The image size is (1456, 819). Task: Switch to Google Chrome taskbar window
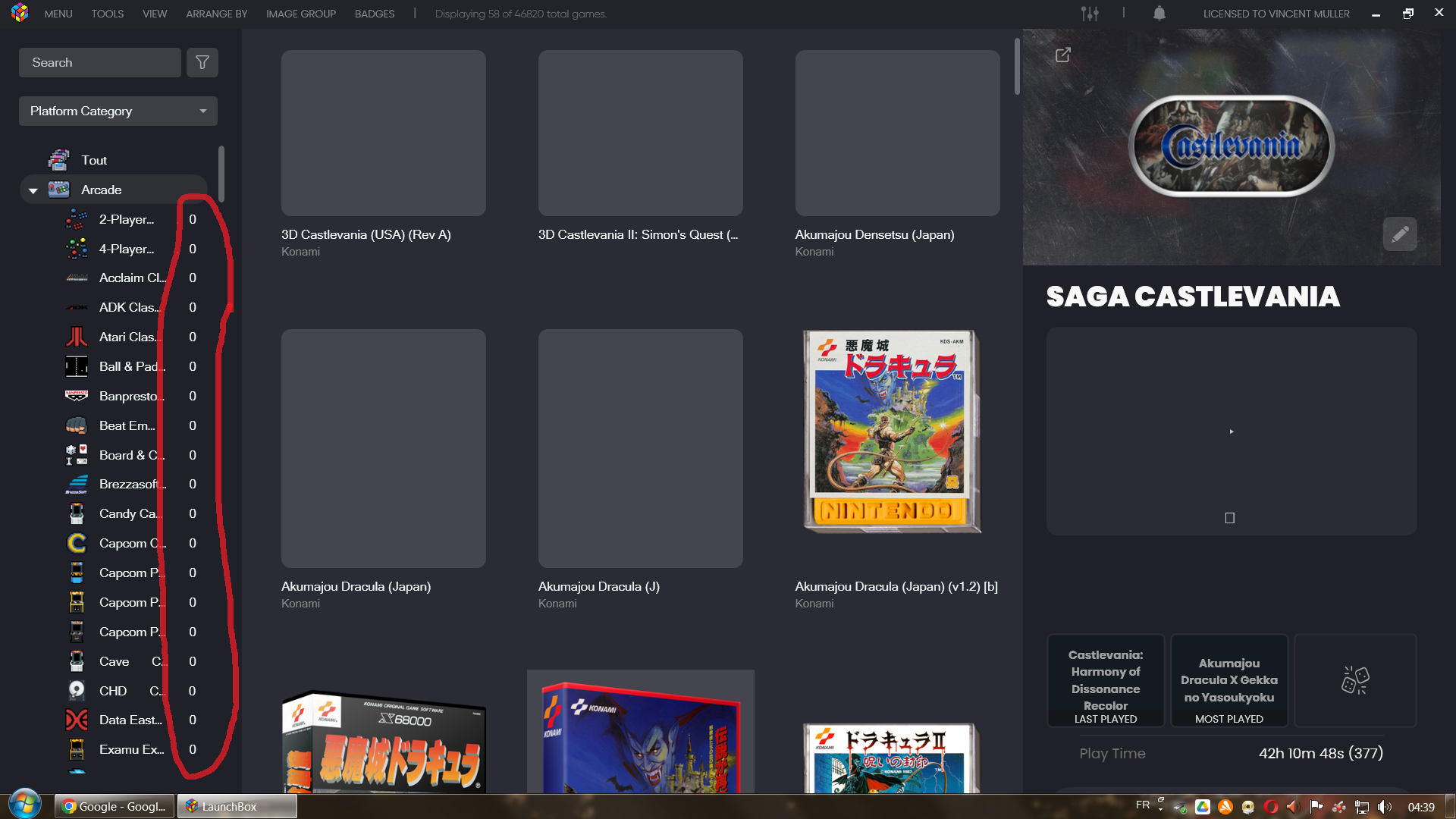(115, 806)
